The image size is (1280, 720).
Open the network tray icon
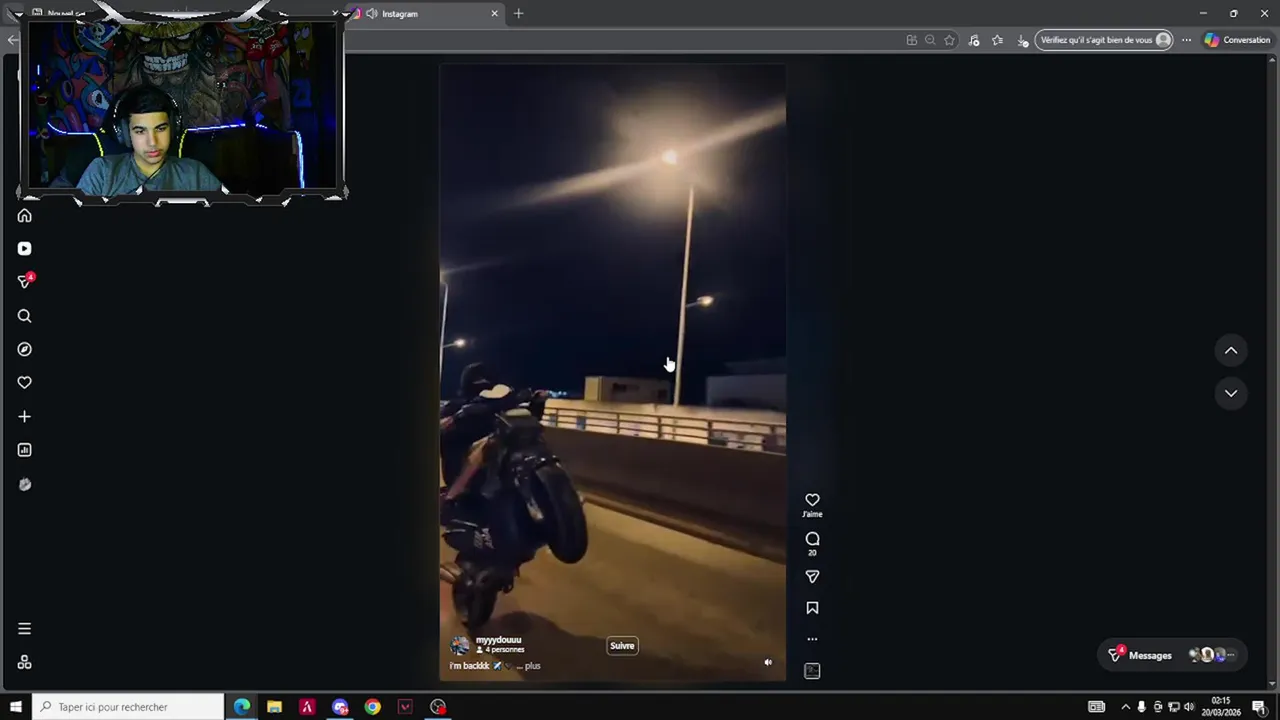click(x=1174, y=707)
